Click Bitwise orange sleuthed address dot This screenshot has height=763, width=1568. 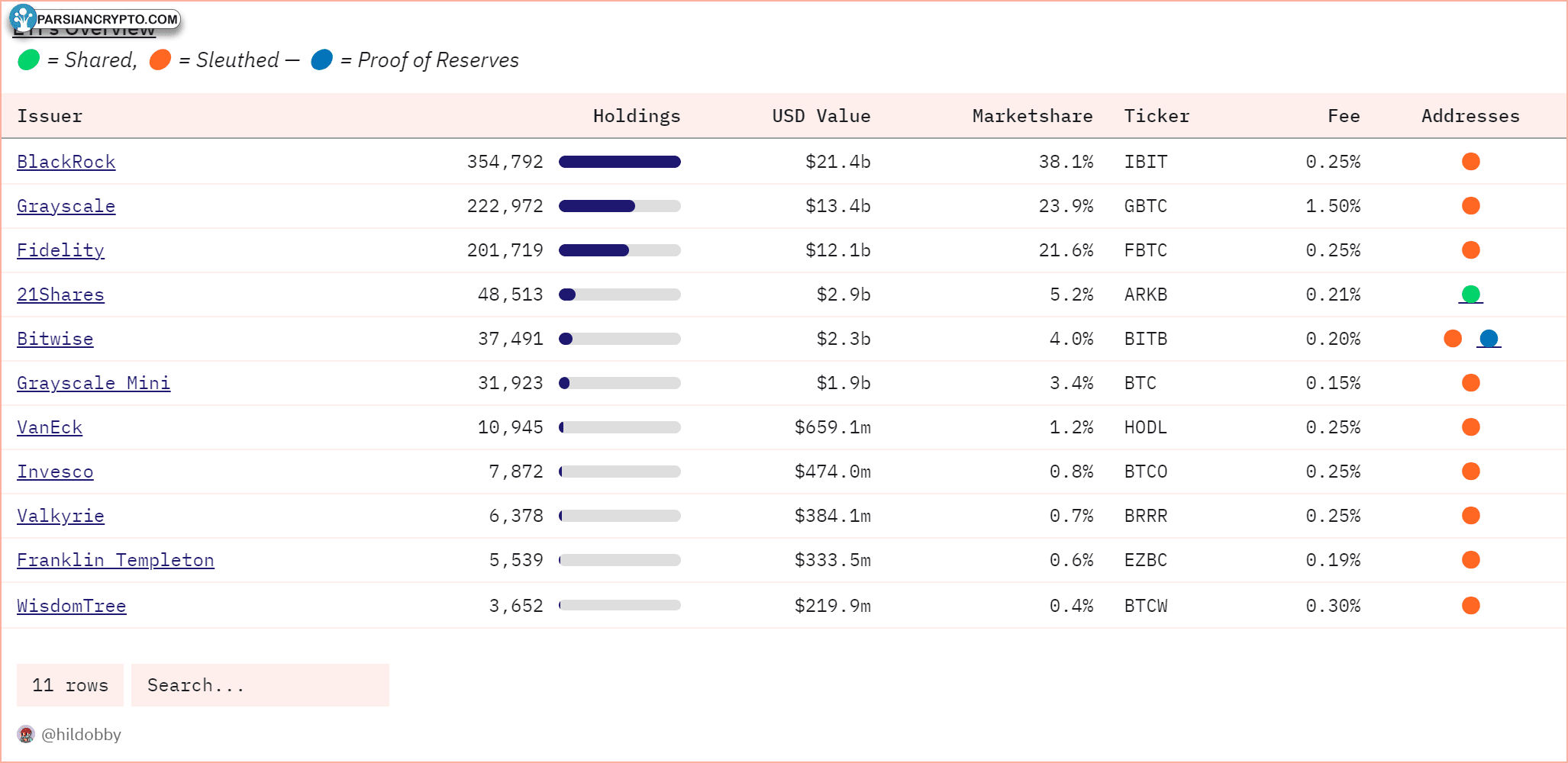pyautogui.click(x=1453, y=339)
